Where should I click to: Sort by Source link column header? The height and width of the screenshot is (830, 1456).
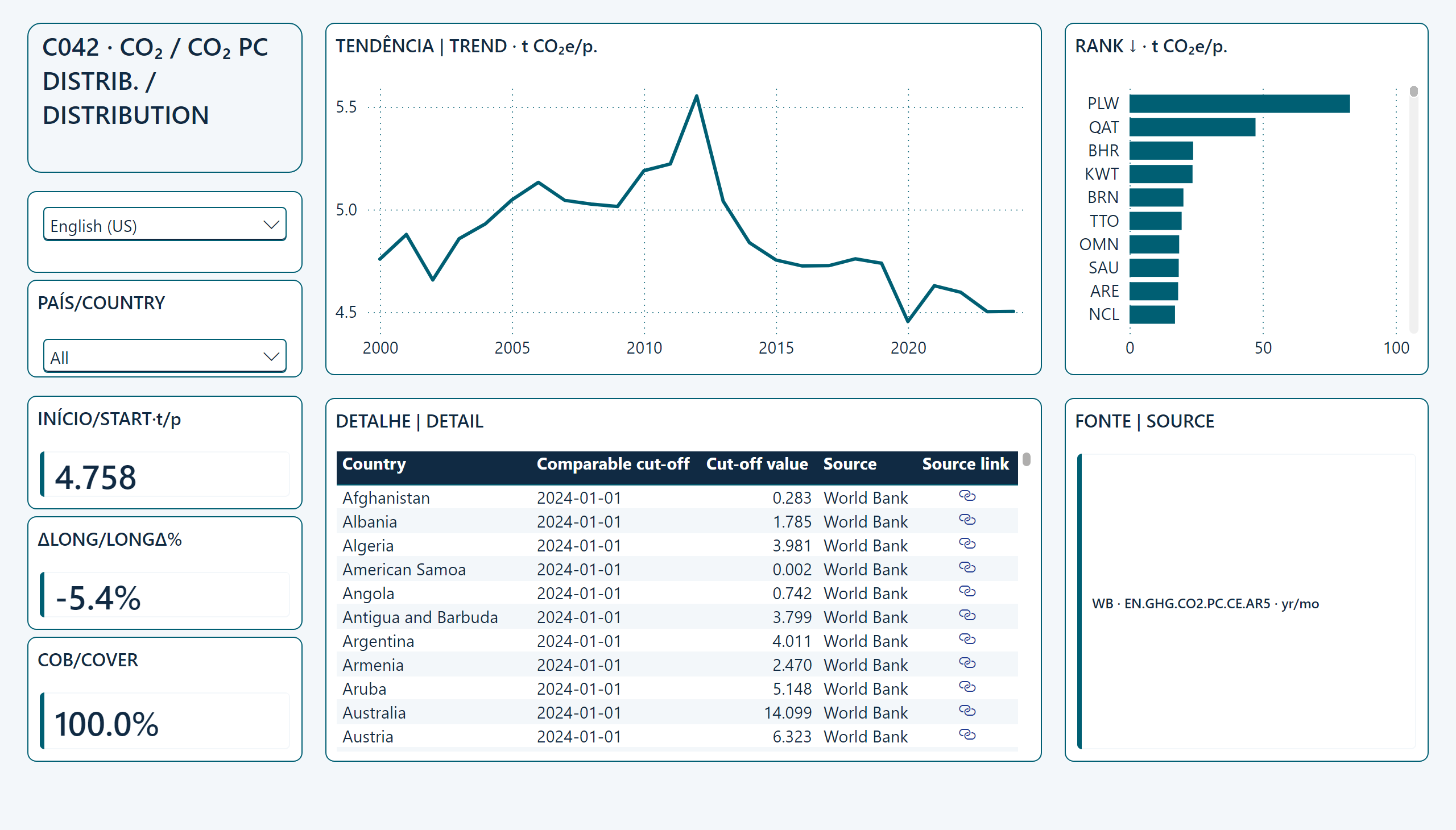click(x=966, y=464)
